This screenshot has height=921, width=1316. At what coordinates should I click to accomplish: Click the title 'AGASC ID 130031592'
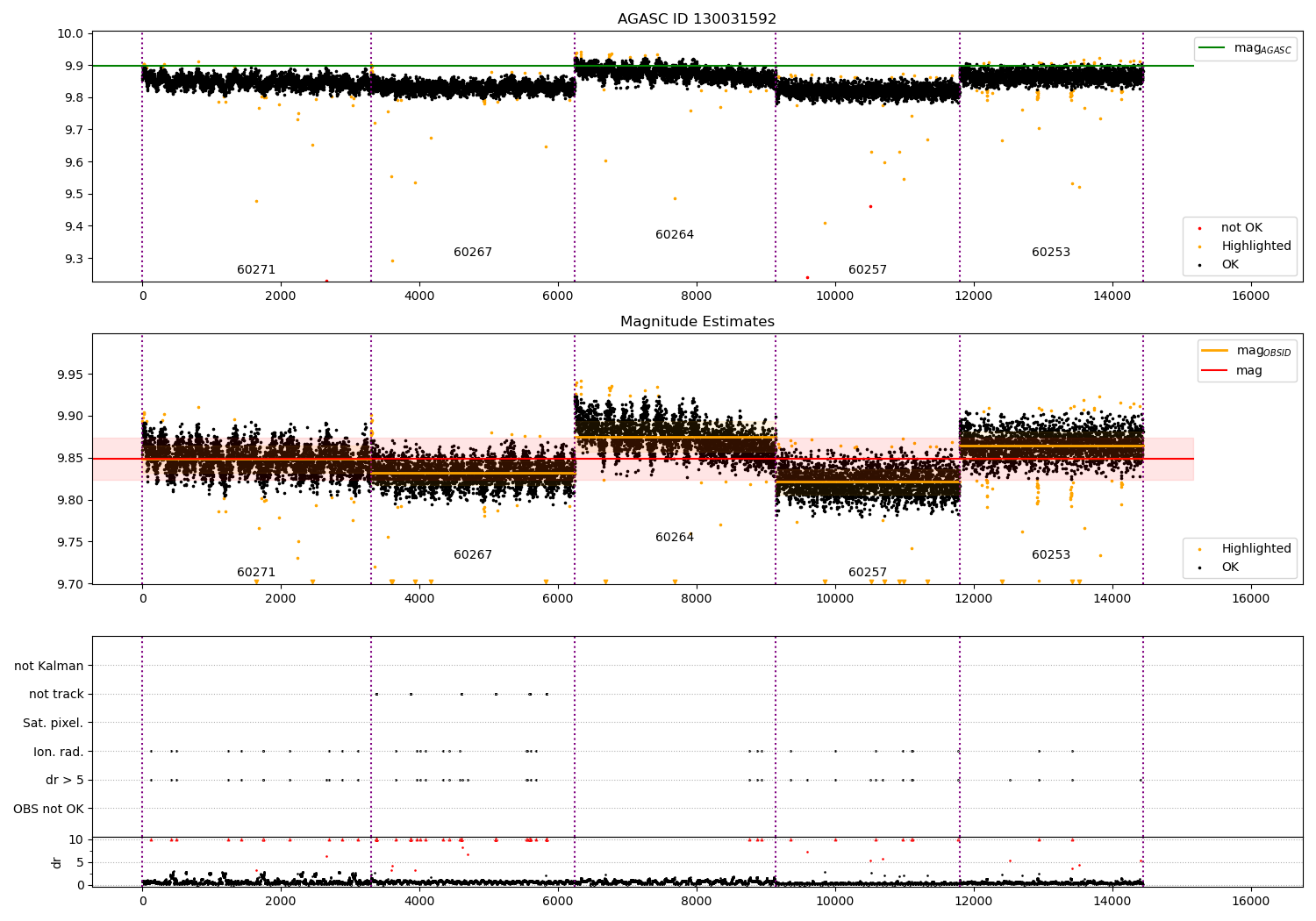[x=697, y=19]
